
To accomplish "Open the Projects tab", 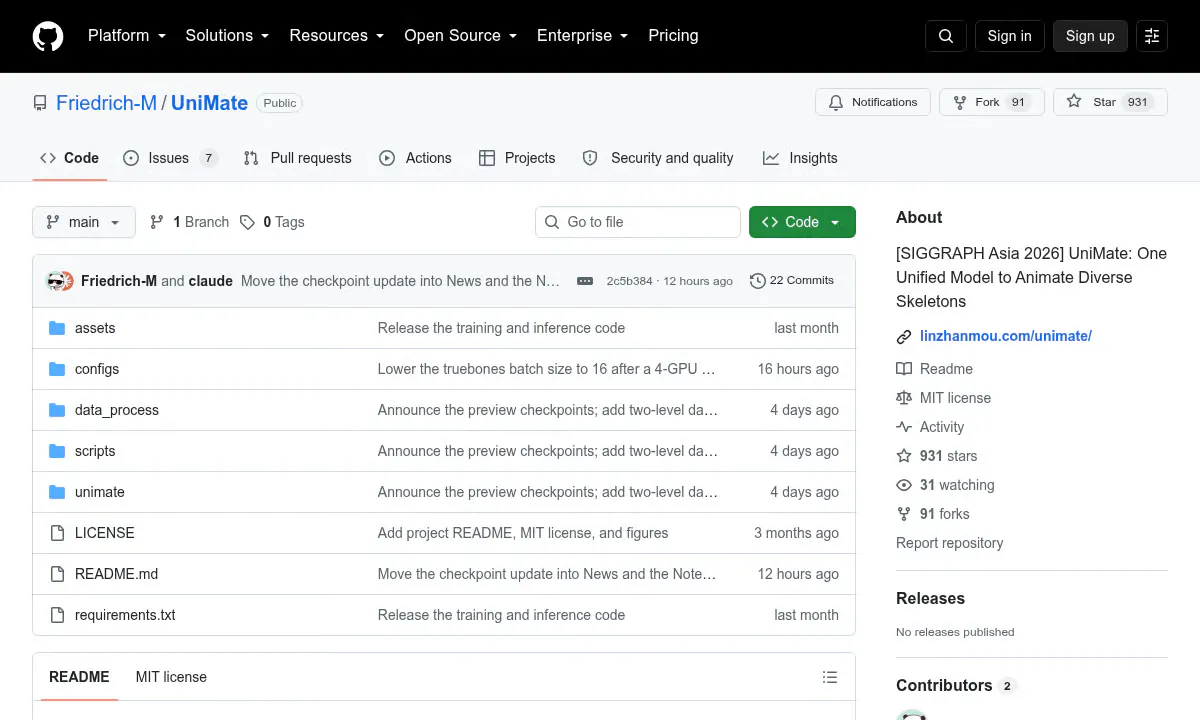I will [x=517, y=158].
